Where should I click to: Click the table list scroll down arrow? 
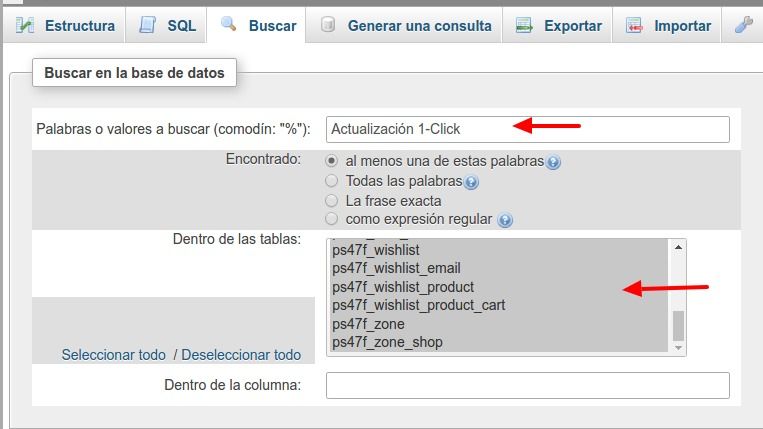[x=678, y=348]
